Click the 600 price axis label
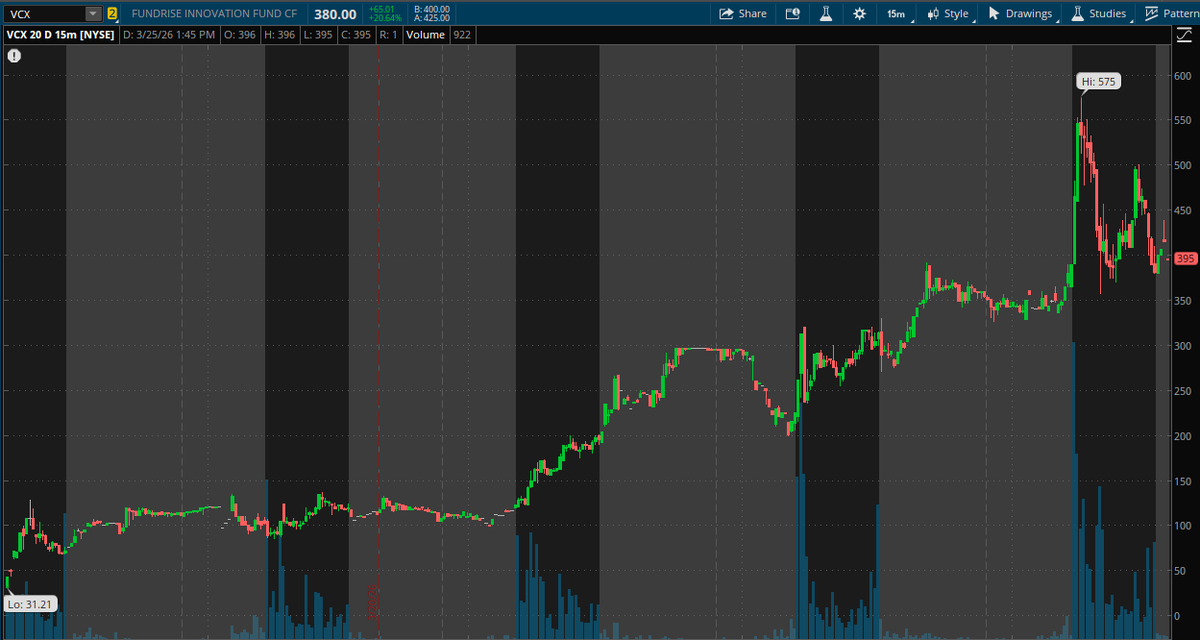The height and width of the screenshot is (640, 1200). [1184, 75]
